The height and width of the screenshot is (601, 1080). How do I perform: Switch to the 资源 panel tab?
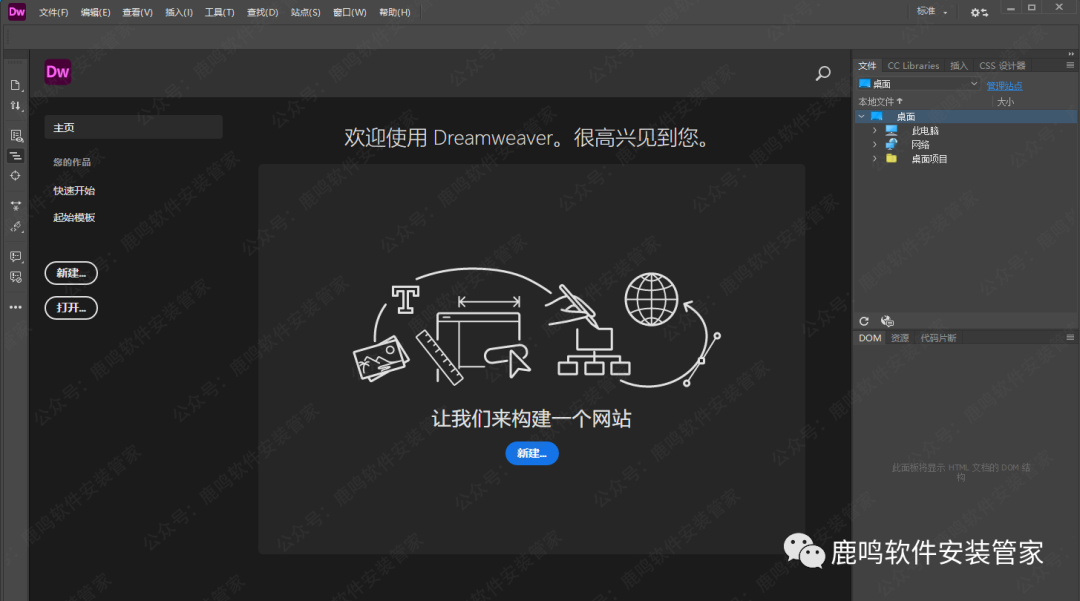(x=899, y=336)
